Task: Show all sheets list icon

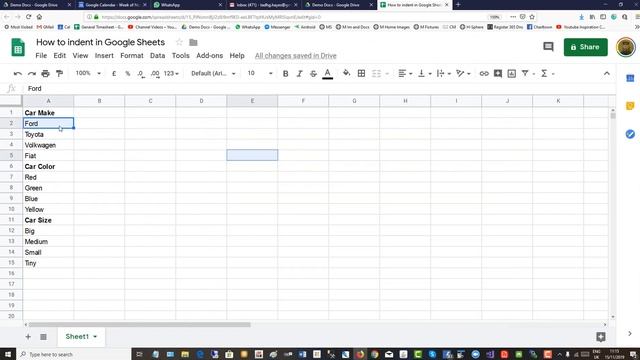Action: (43, 337)
